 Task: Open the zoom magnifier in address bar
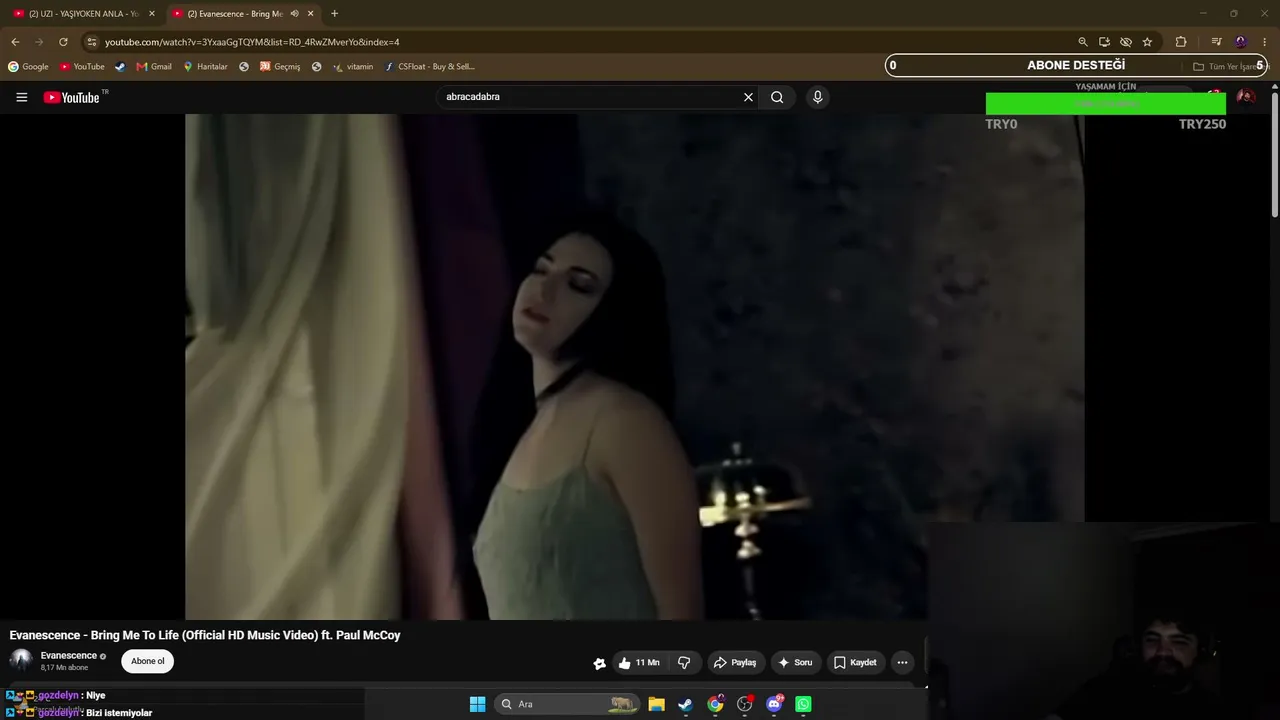(1082, 42)
